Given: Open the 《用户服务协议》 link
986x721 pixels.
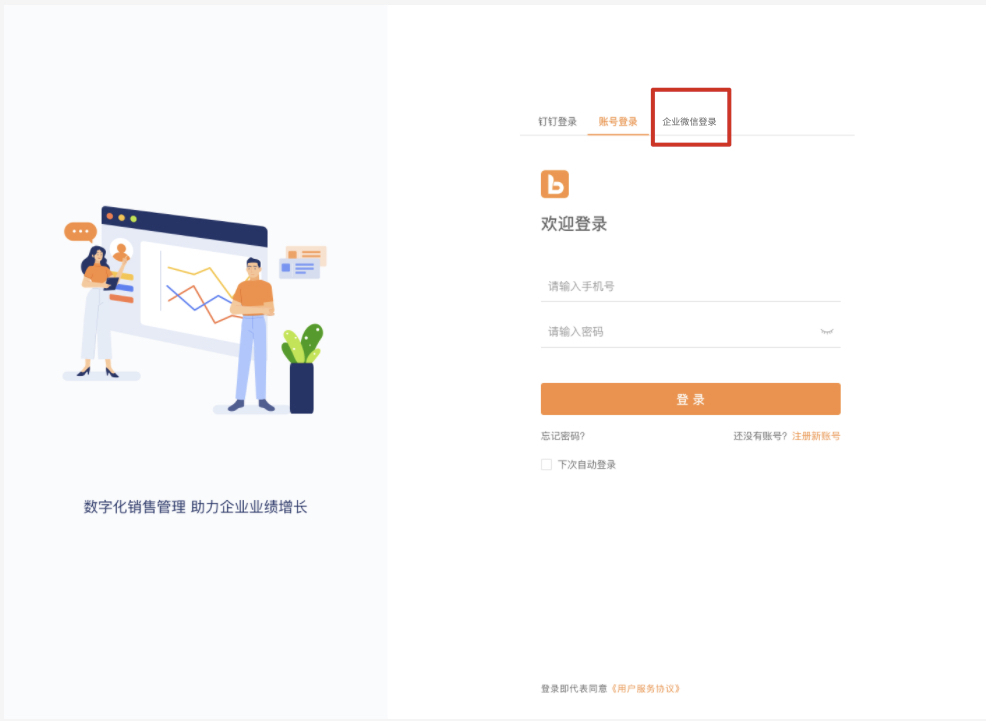Looking at the screenshot, I should 645,688.
